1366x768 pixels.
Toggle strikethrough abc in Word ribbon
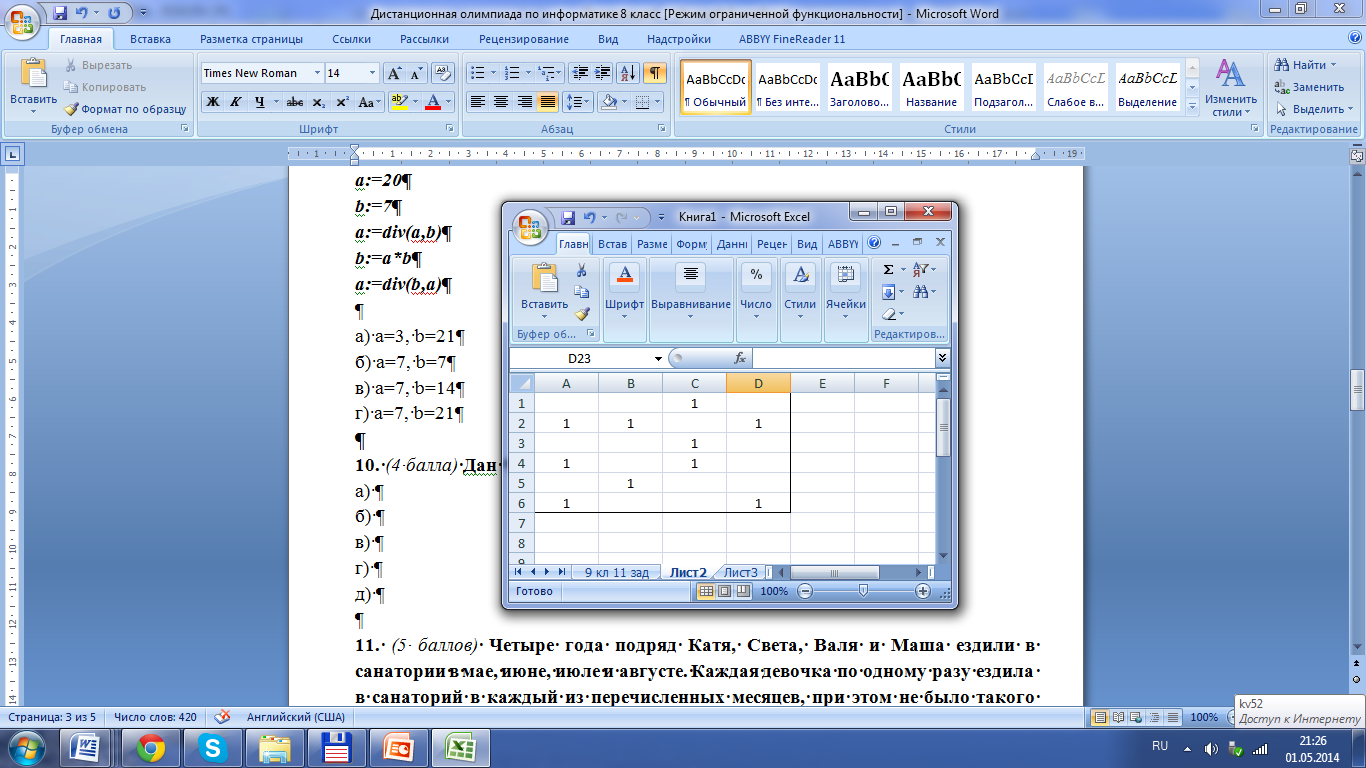(x=294, y=102)
